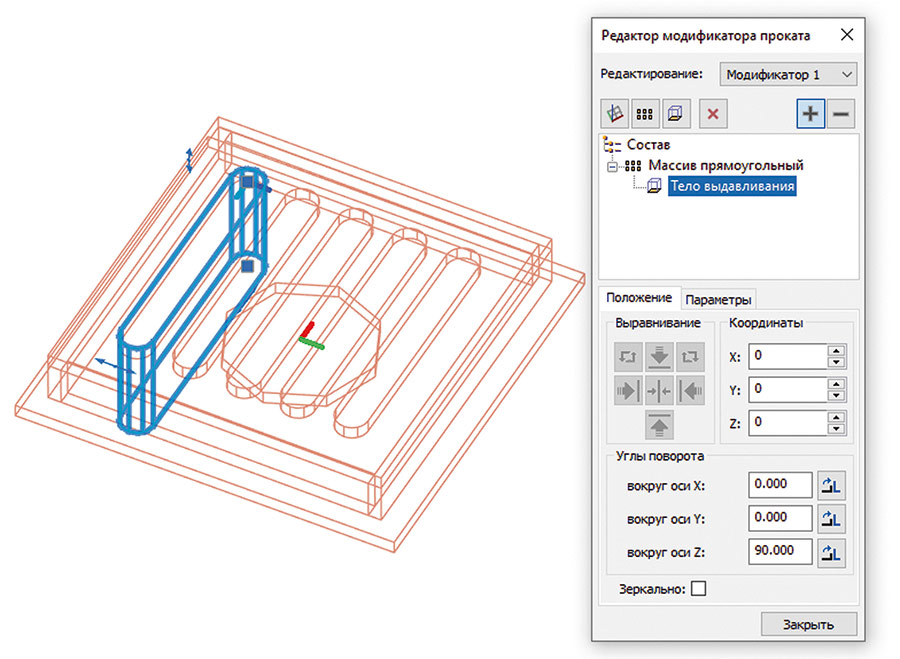Click the red X delete icon
The image size is (900, 659).
pos(713,114)
